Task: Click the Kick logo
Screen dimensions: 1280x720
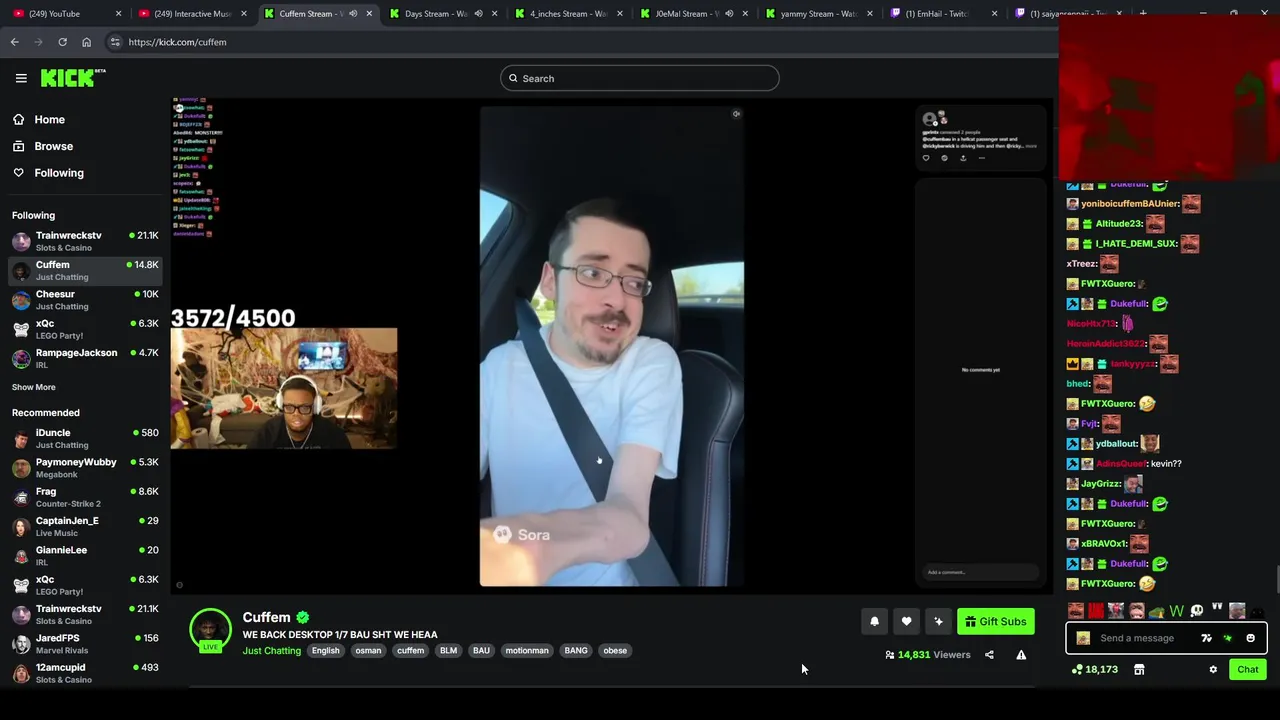Action: tap(72, 78)
